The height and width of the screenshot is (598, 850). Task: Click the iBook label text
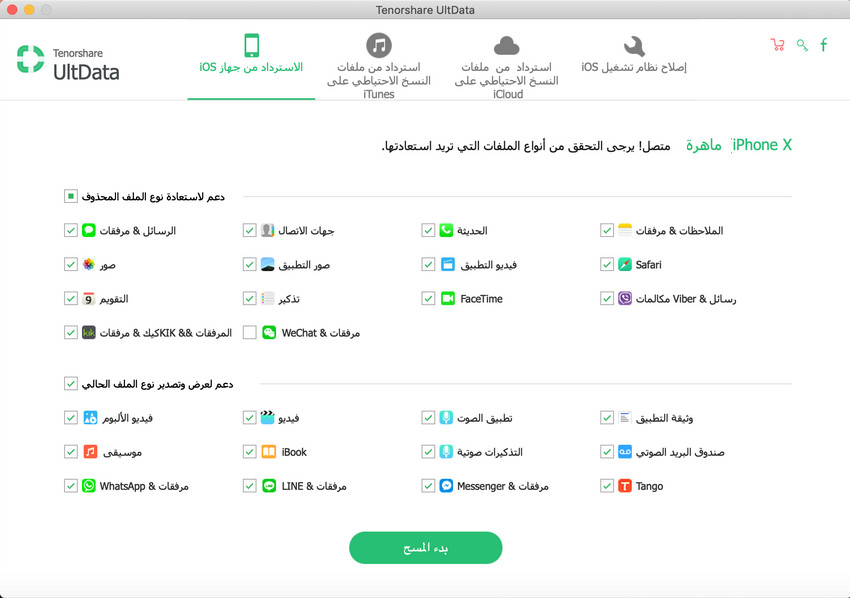click(x=294, y=452)
